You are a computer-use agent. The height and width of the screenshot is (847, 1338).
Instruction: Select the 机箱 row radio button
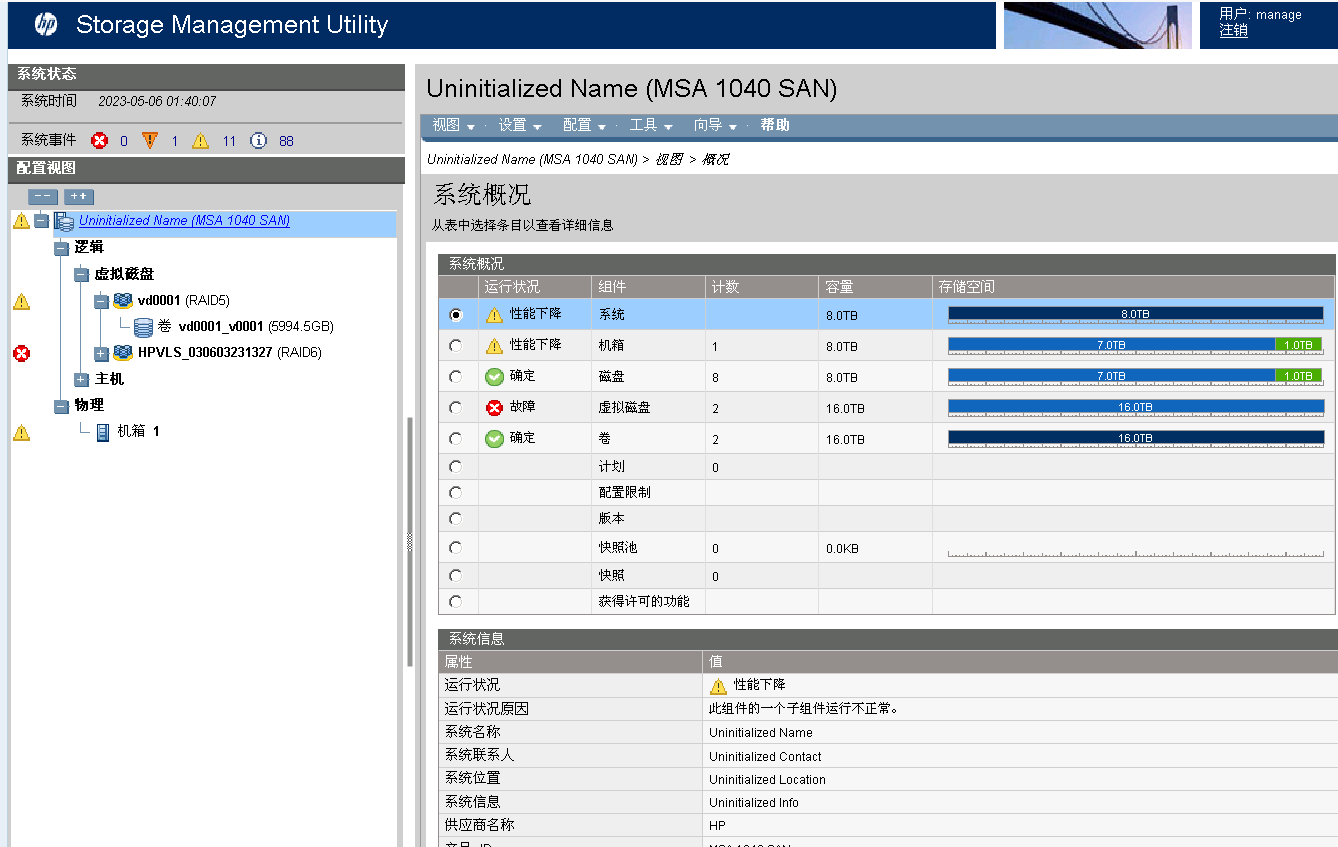(x=456, y=346)
